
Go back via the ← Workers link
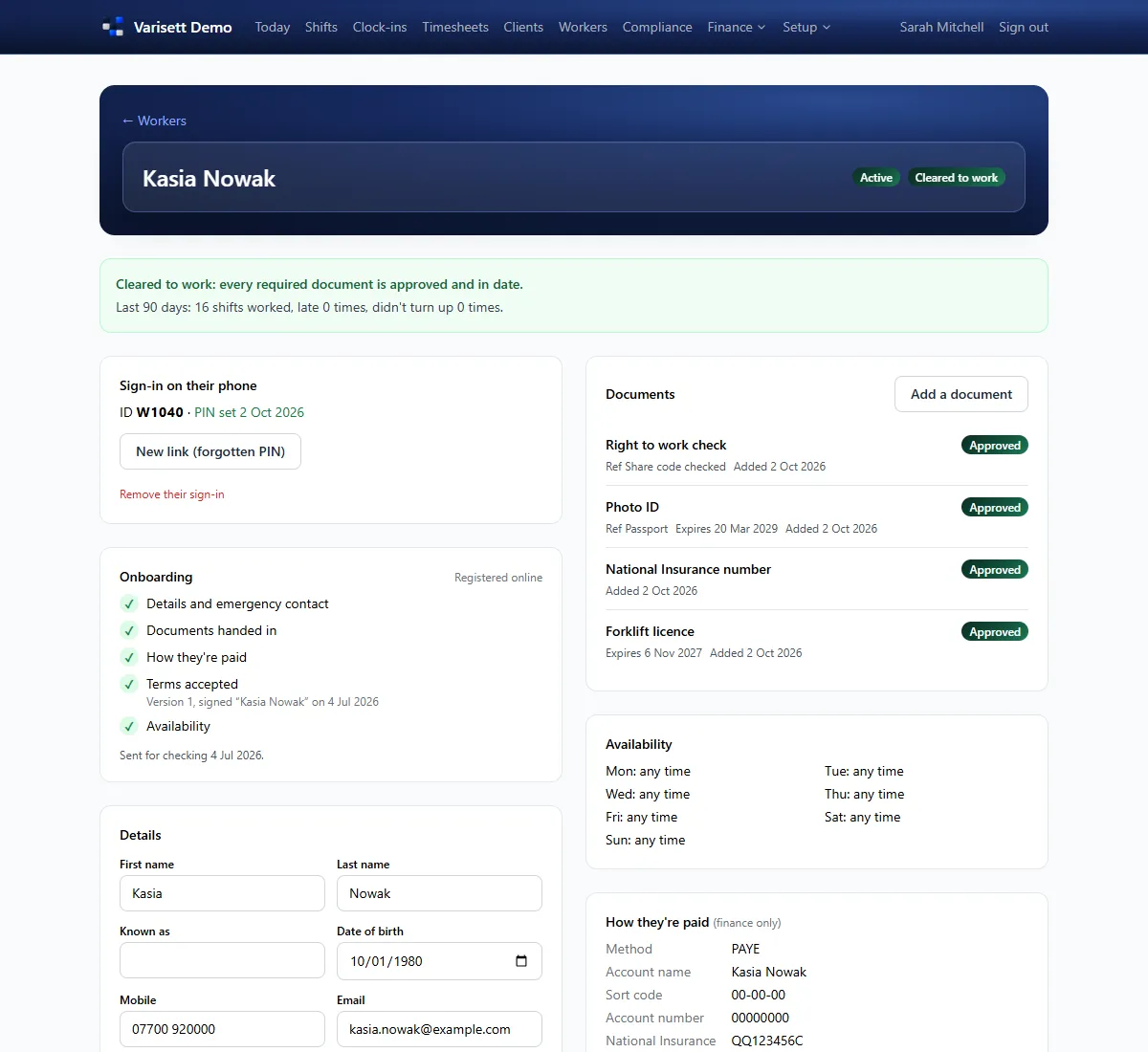click(x=154, y=121)
